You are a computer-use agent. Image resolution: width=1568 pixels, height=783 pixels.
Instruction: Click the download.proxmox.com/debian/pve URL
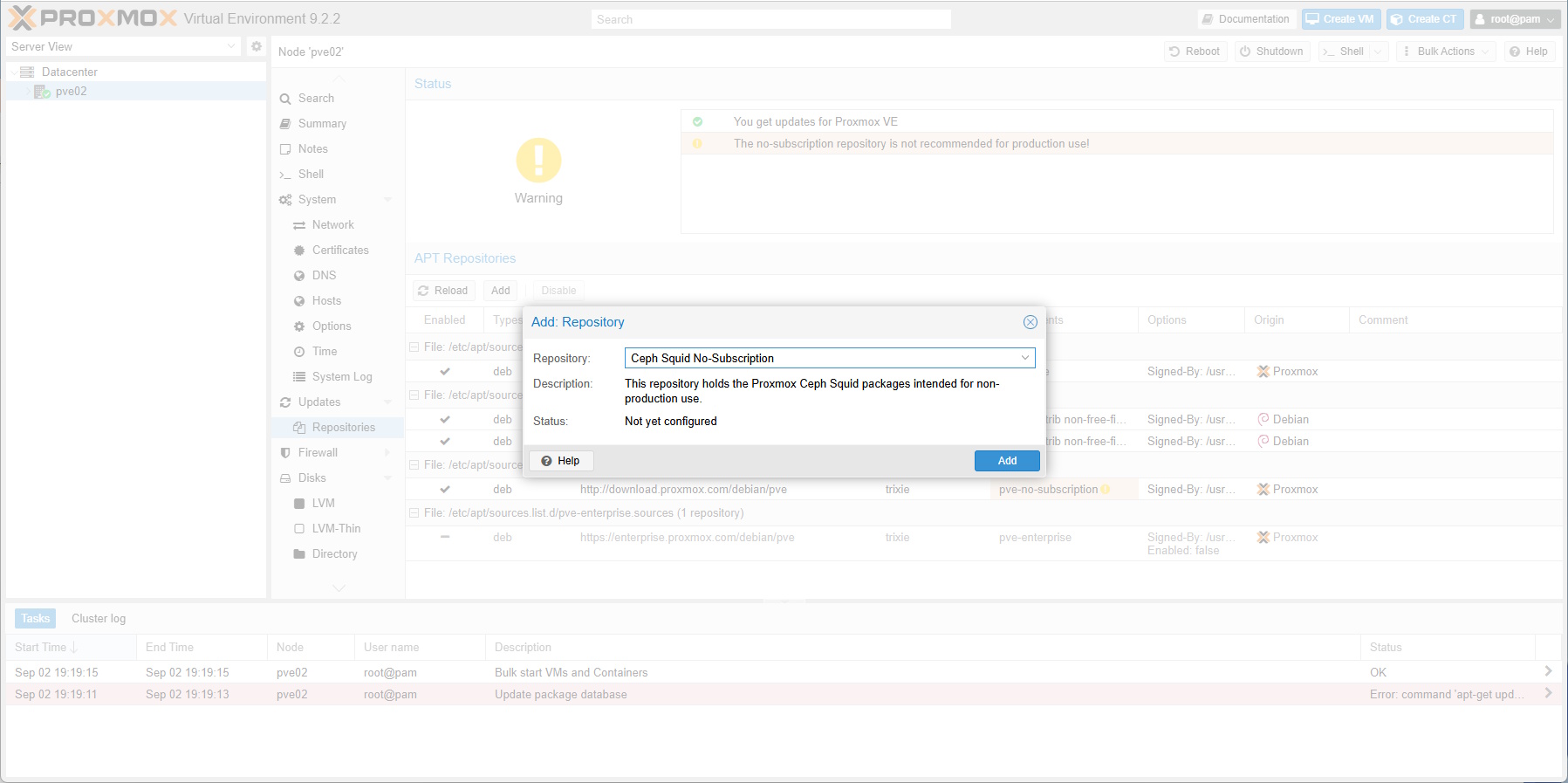pyautogui.click(x=683, y=490)
